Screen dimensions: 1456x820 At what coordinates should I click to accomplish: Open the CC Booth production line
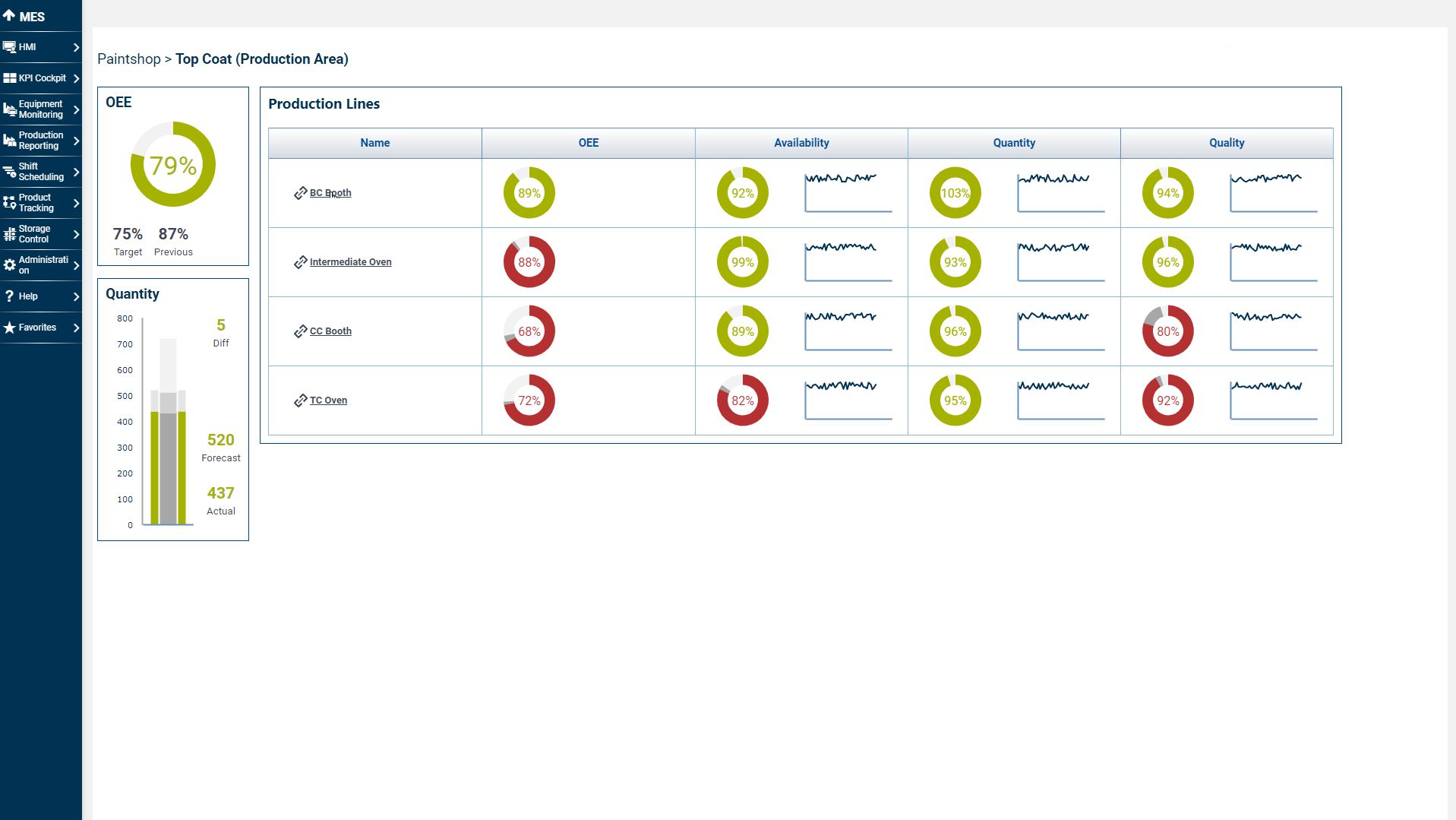330,331
